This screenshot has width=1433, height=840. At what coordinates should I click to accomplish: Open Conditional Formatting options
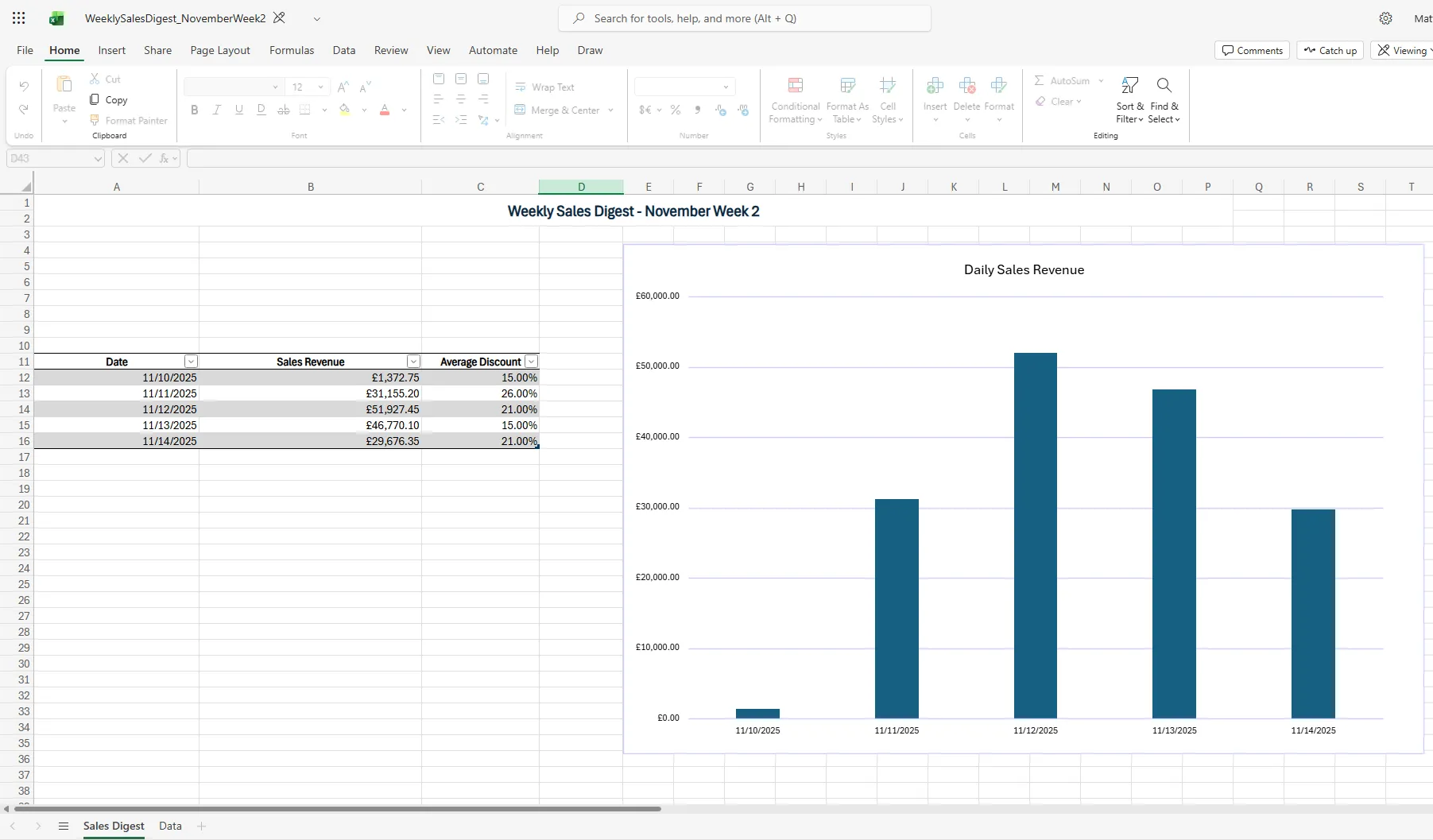point(796,102)
